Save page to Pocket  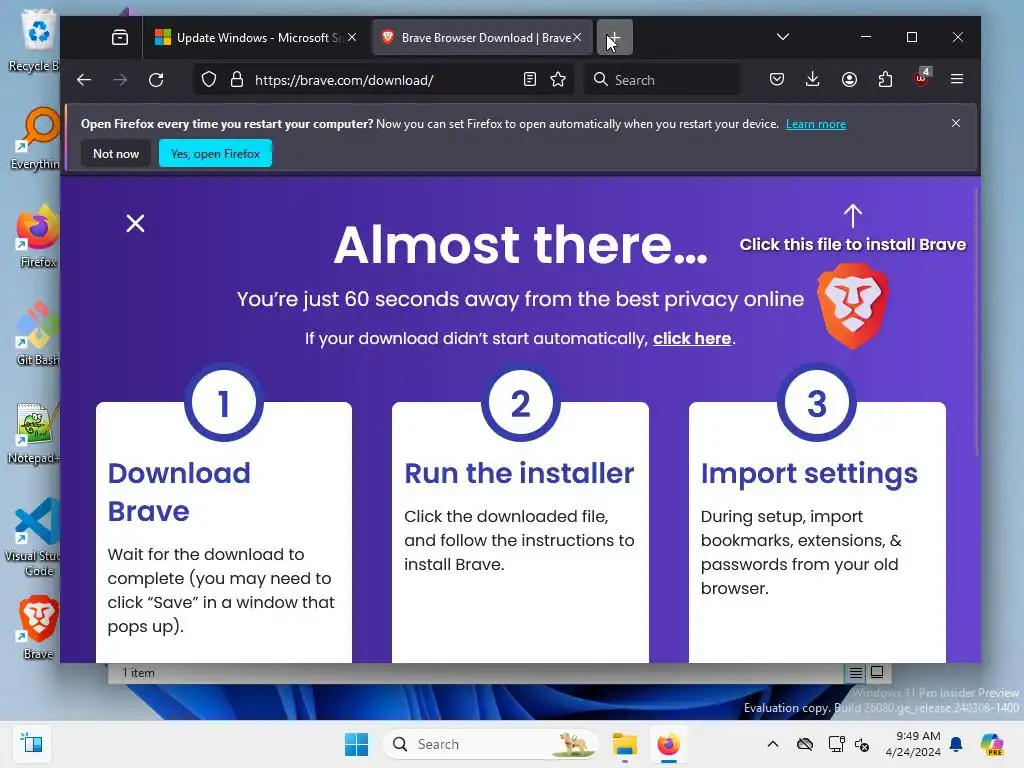pos(776,80)
